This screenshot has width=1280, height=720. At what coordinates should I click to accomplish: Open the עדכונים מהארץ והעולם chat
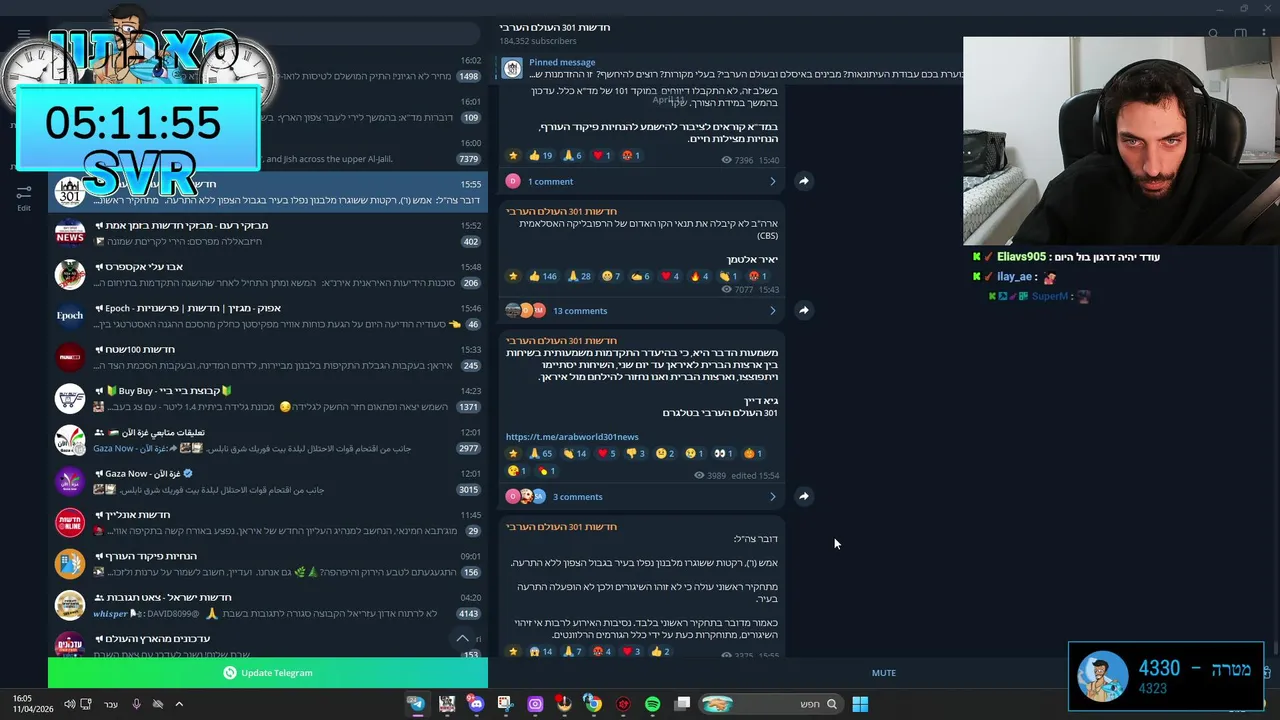pos(268,644)
